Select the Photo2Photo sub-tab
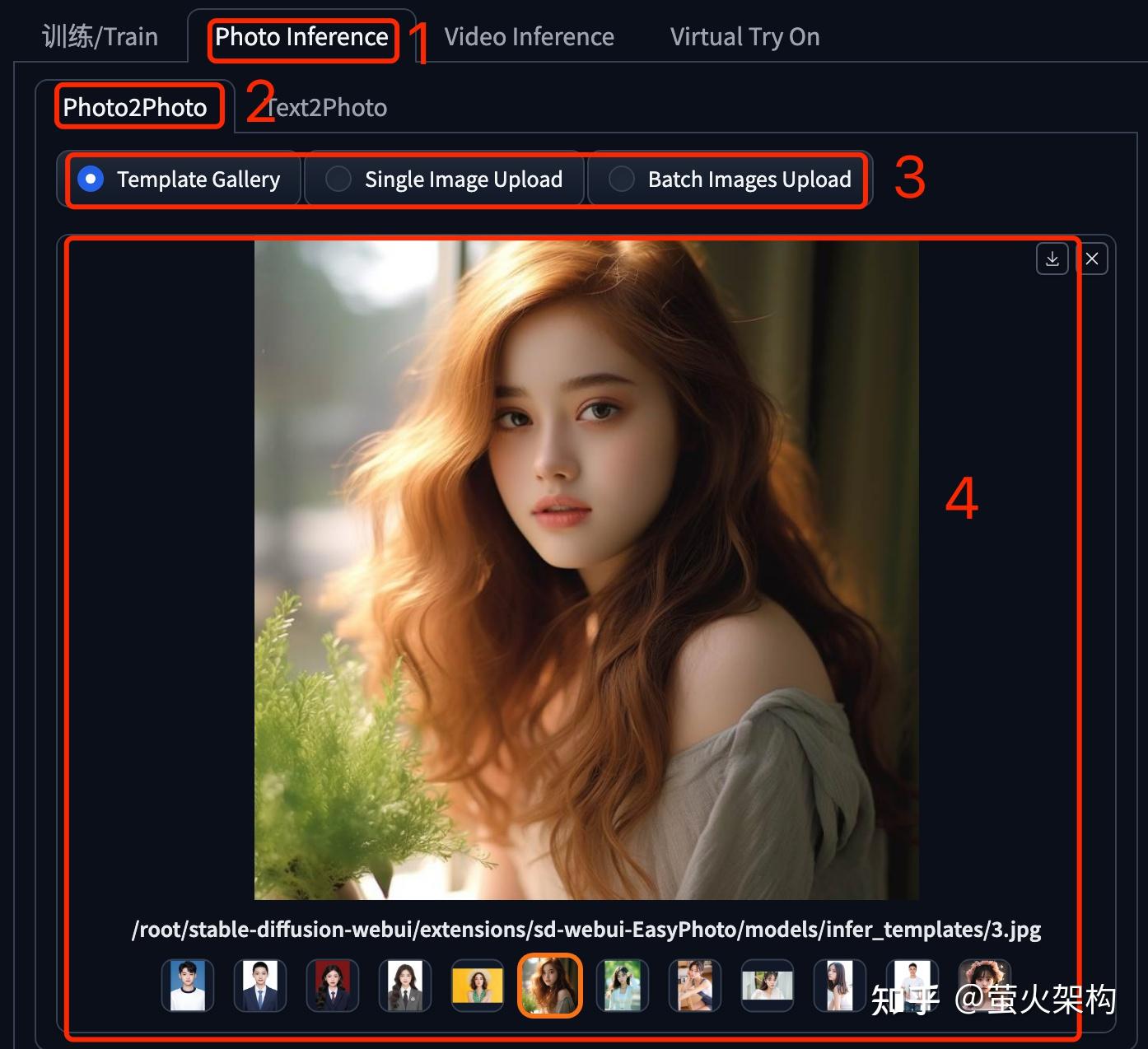This screenshot has height=1049, width=1148. pyautogui.click(x=138, y=106)
